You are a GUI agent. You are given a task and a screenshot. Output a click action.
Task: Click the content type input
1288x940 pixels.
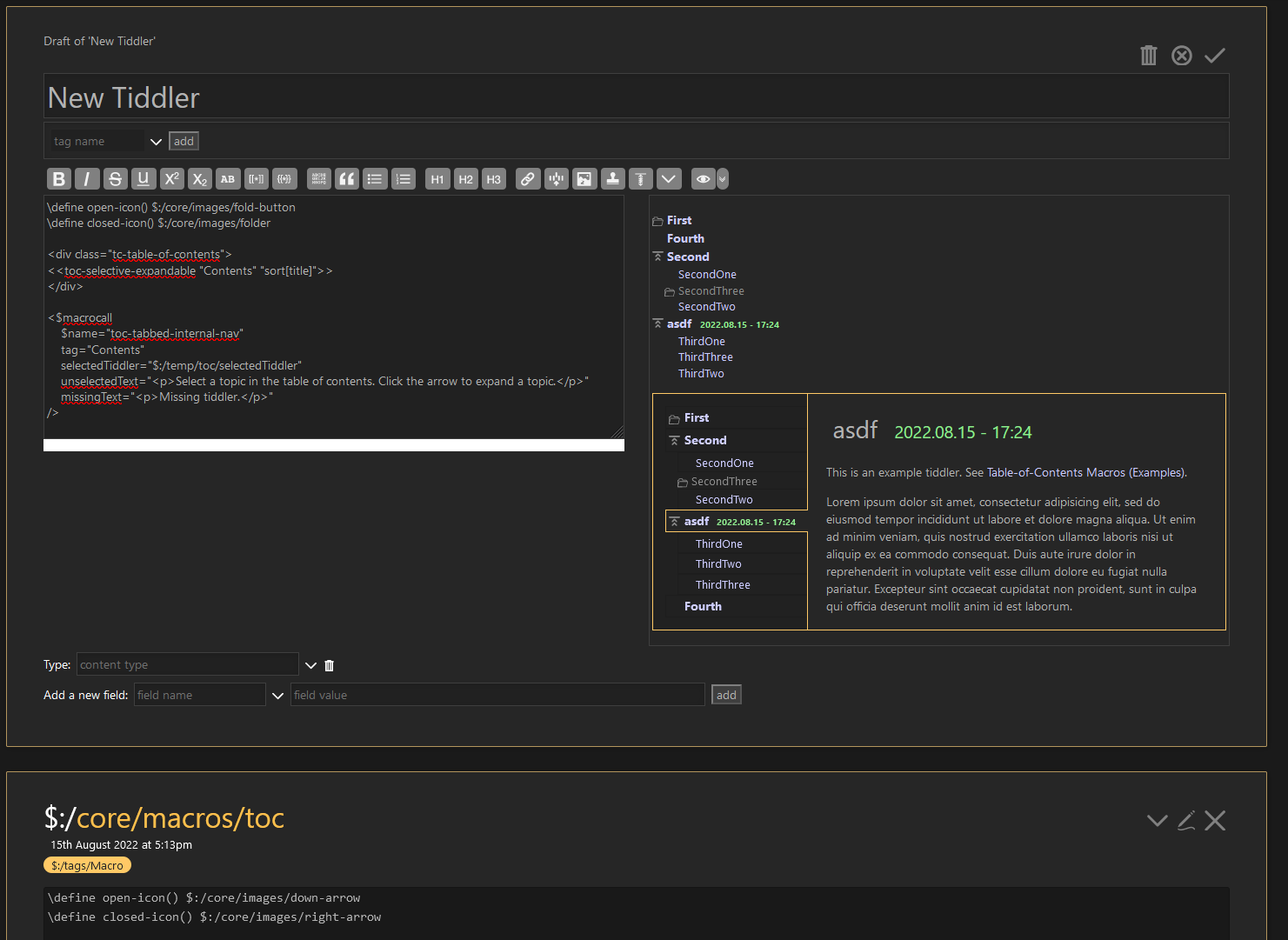(x=188, y=664)
